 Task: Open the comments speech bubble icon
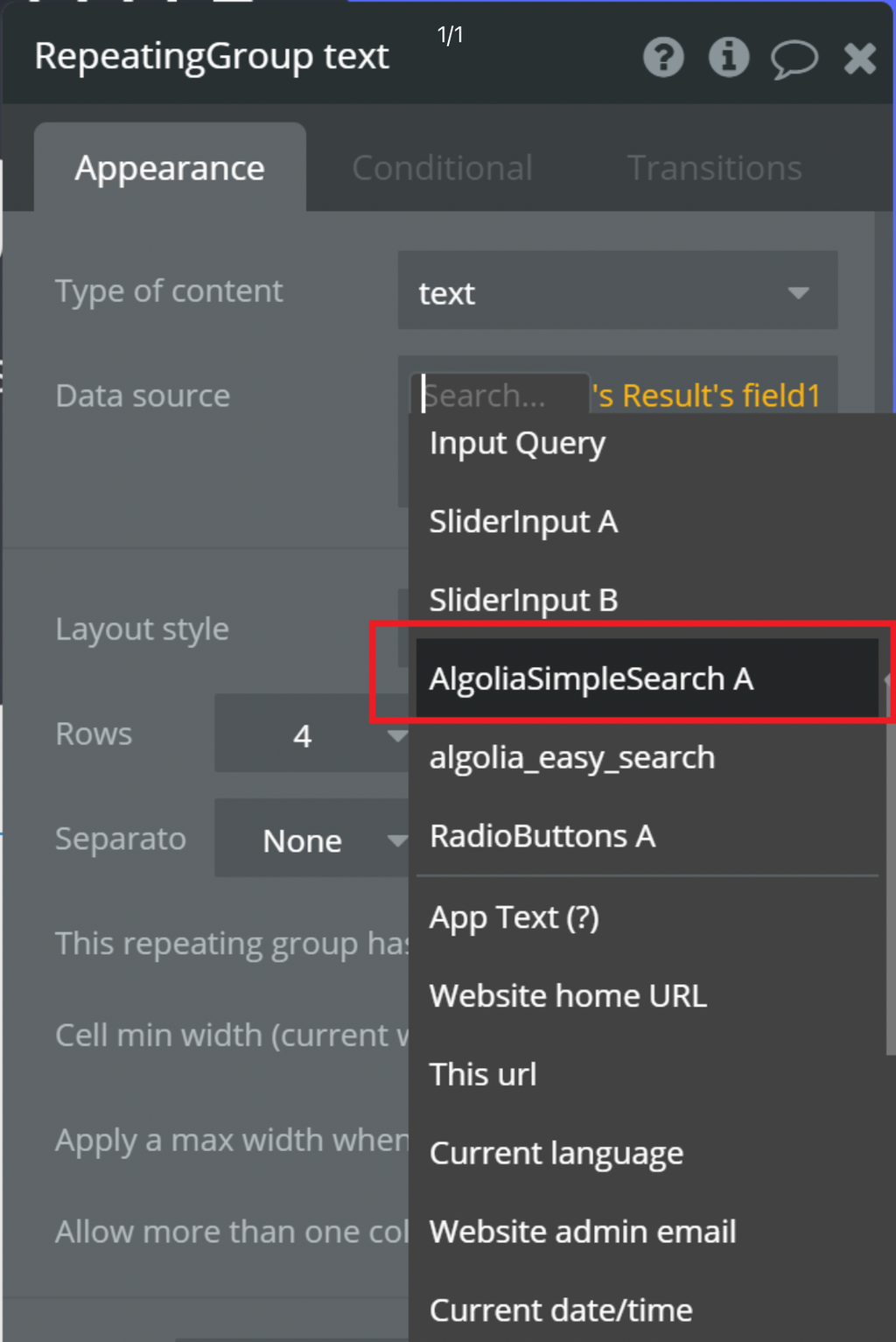[794, 60]
